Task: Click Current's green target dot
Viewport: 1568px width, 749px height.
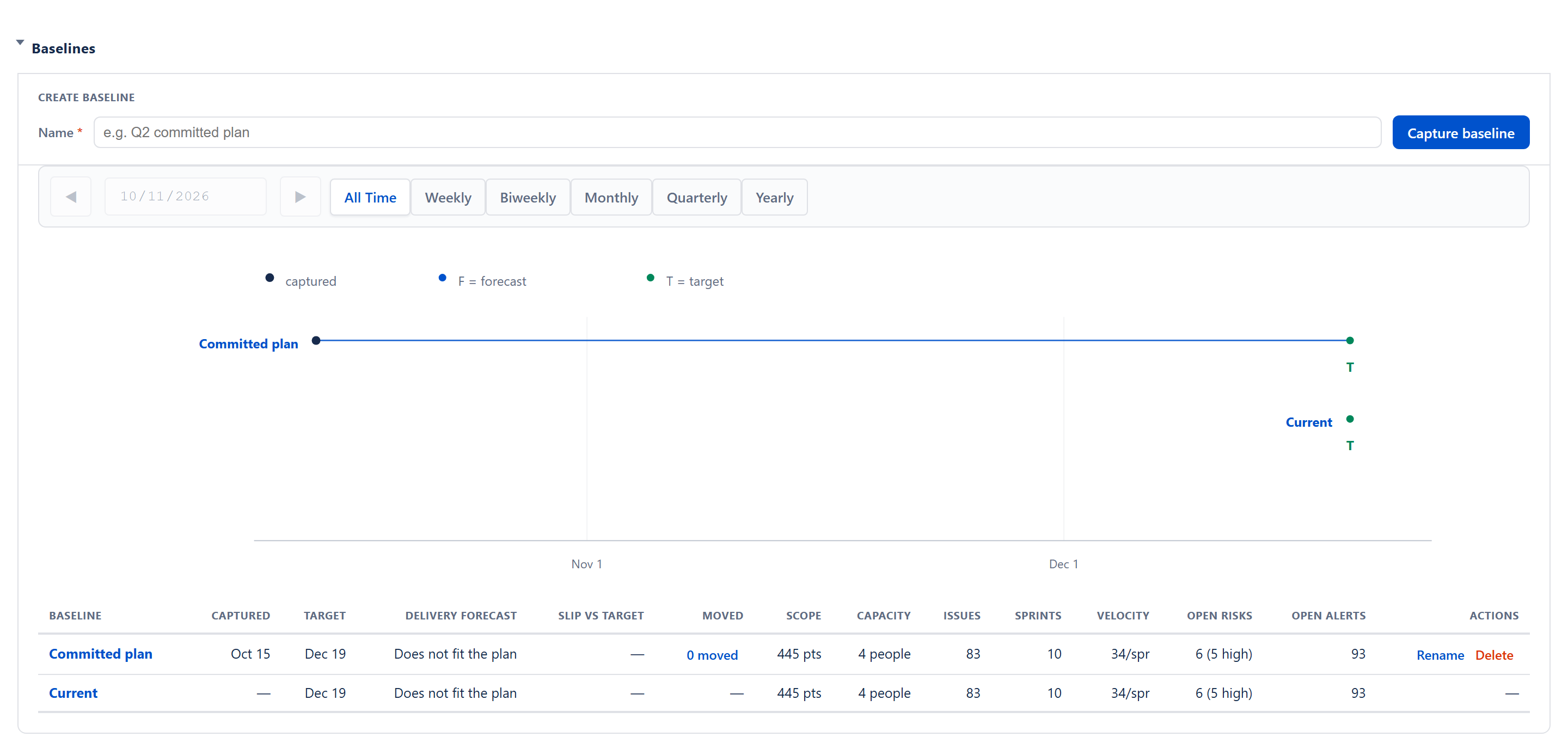Action: pos(1350,419)
